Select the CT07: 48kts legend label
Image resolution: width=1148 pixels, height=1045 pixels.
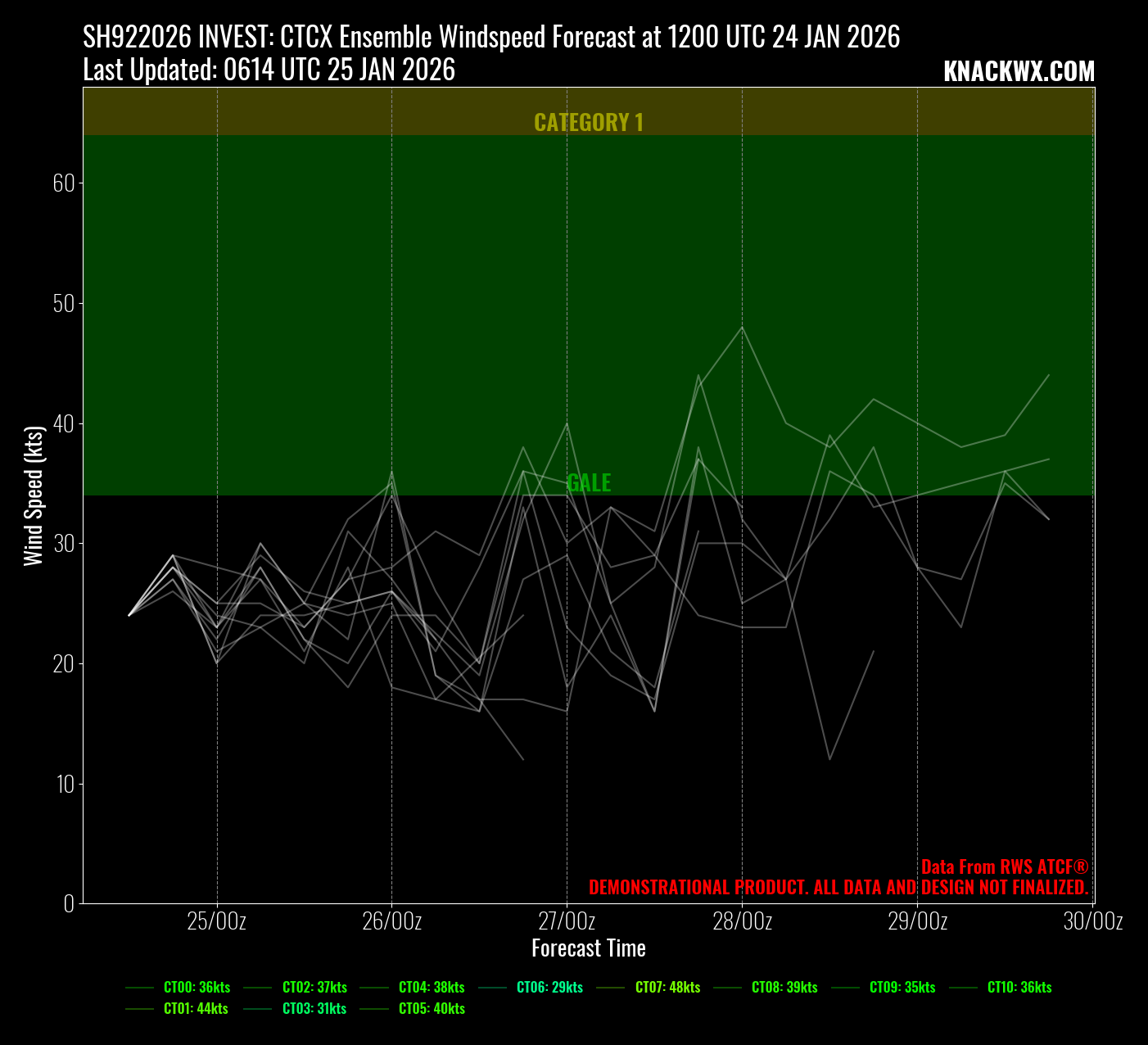coord(667,988)
